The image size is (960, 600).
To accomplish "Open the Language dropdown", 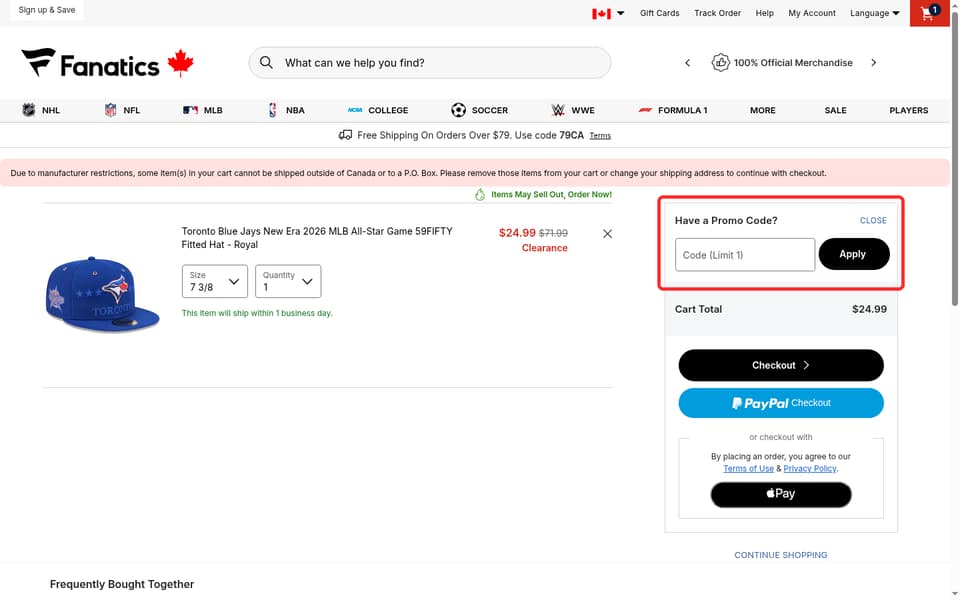I will click(874, 13).
